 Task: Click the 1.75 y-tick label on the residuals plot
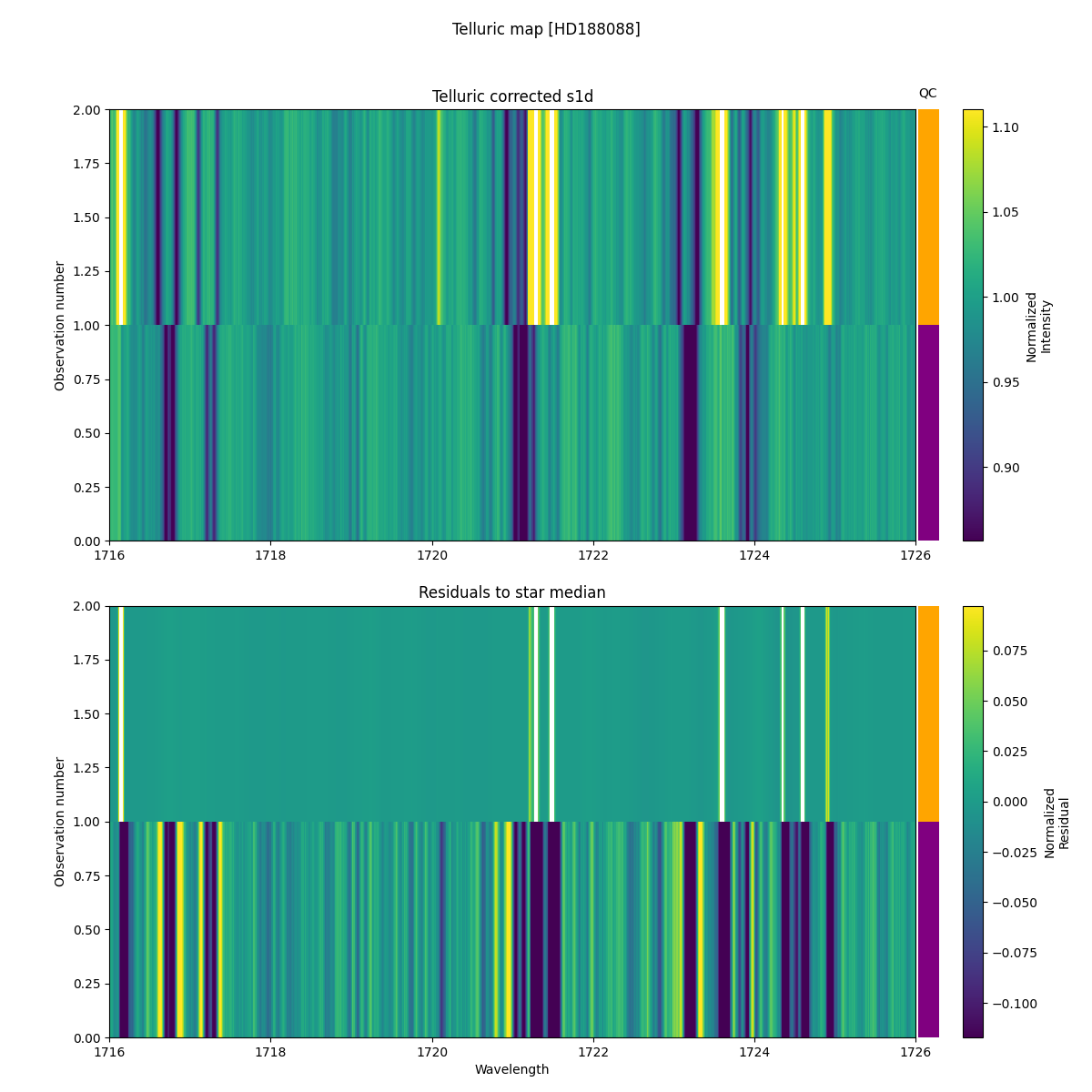click(x=88, y=661)
